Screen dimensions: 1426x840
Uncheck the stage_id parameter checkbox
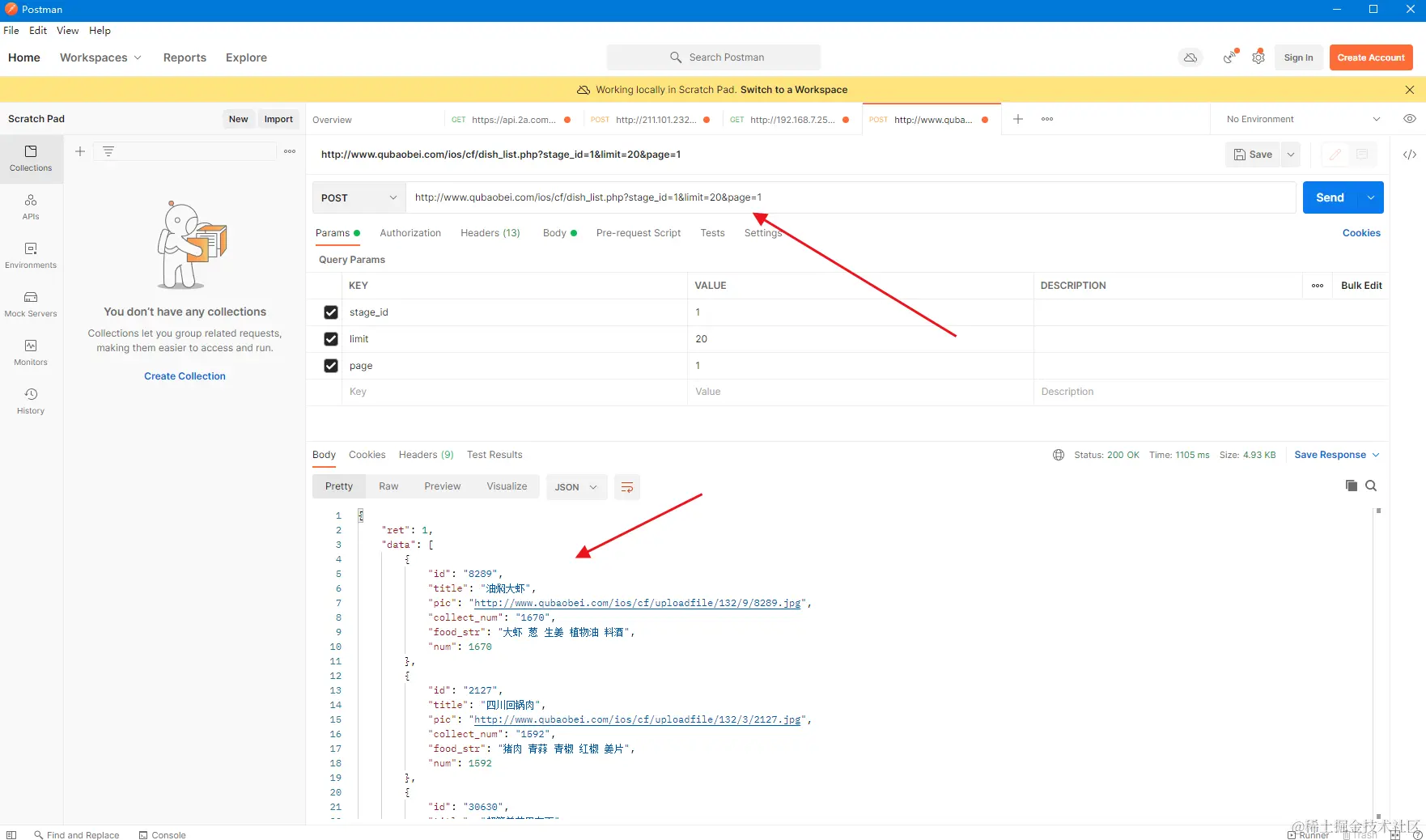331,312
